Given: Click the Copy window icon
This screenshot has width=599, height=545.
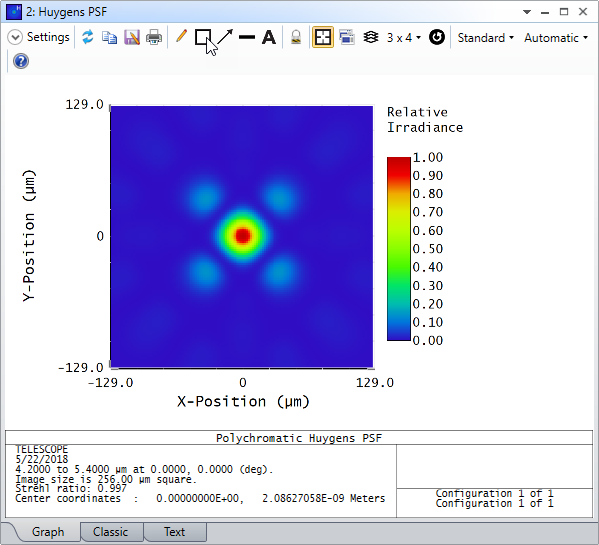Looking at the screenshot, I should click(x=109, y=37).
